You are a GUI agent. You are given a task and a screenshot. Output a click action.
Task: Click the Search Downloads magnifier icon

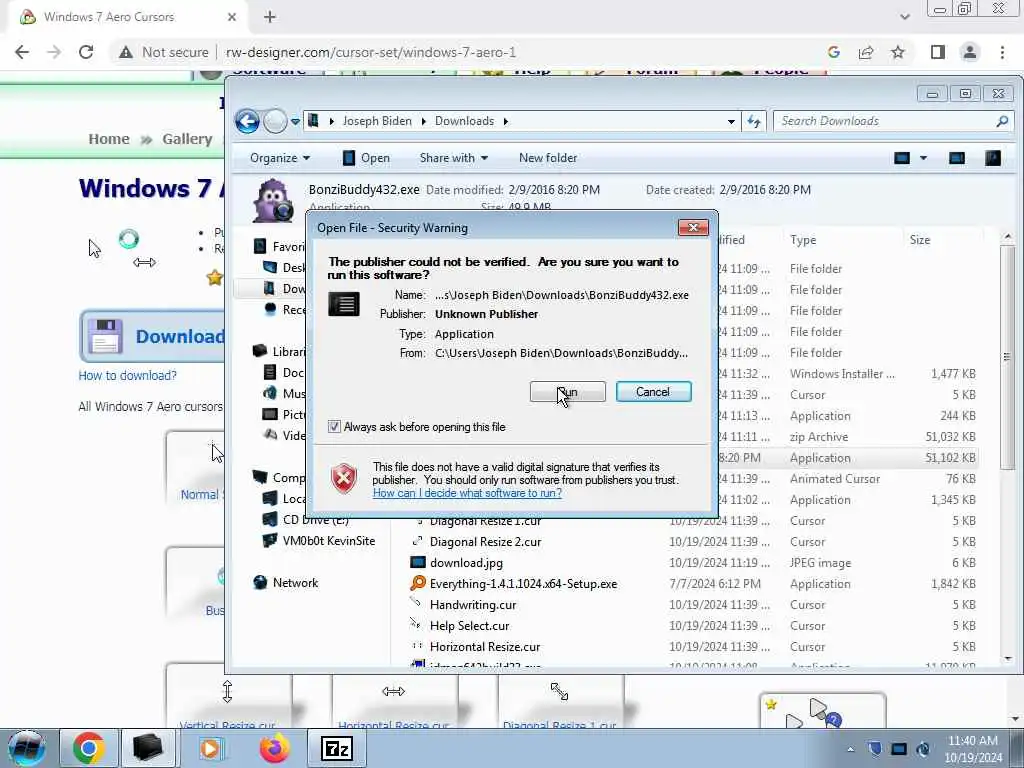point(1002,121)
